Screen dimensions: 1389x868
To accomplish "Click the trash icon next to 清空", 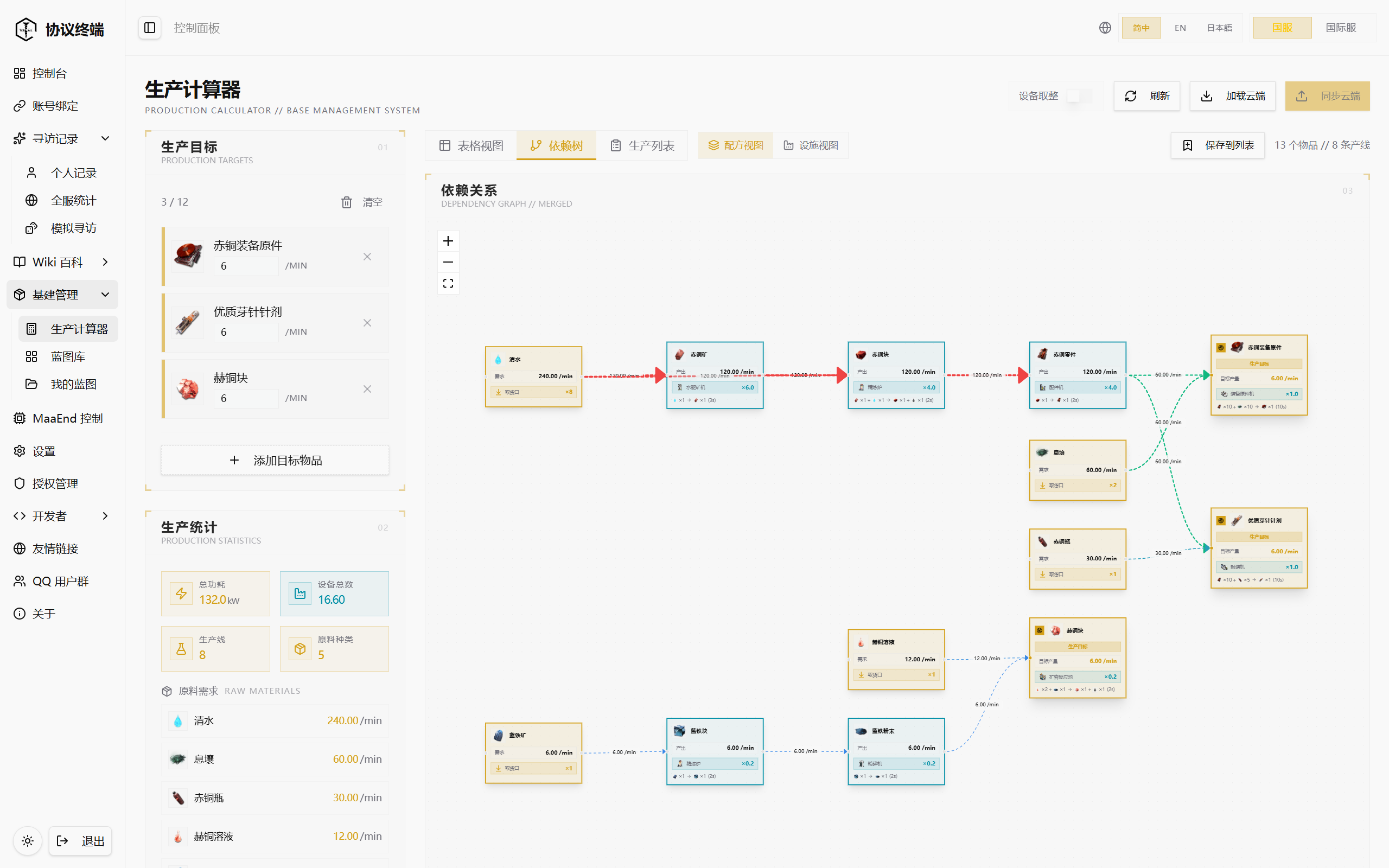I will [x=347, y=202].
